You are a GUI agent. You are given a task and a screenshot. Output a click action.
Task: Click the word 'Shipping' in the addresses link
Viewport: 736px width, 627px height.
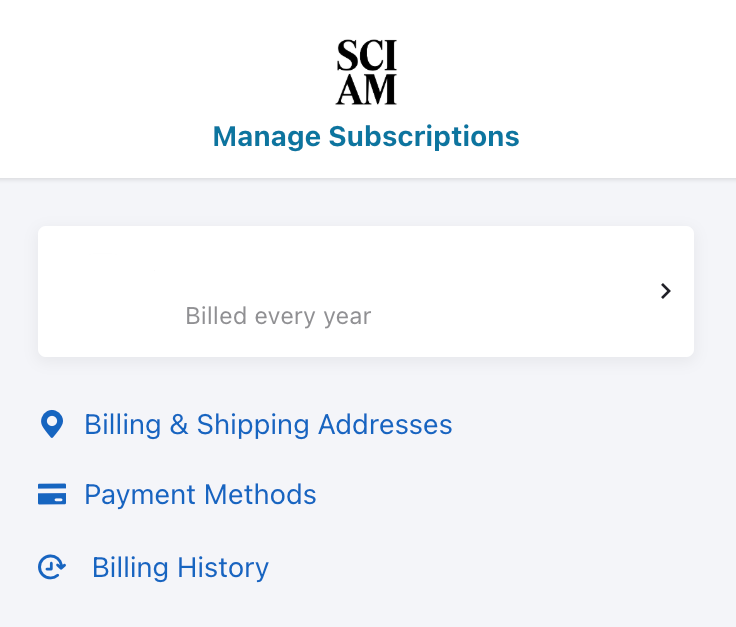254,424
